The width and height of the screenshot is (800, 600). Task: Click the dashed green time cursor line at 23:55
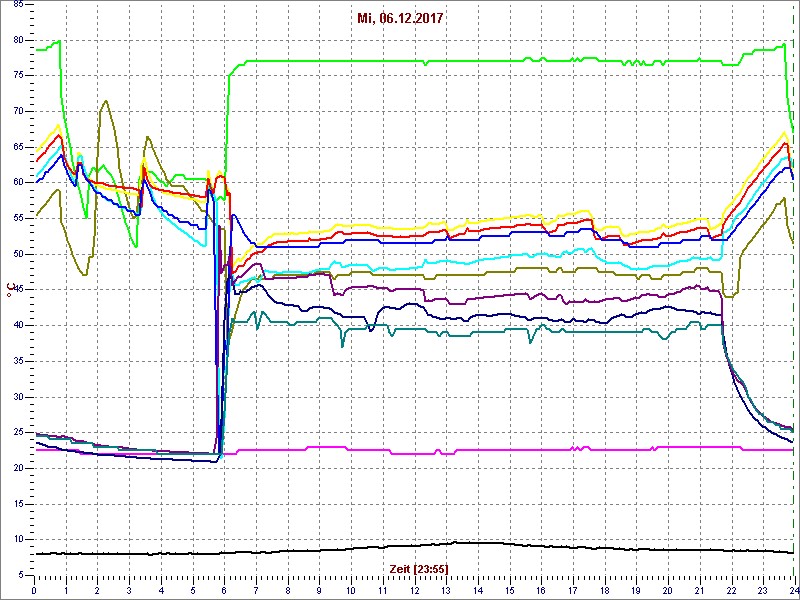793,291
